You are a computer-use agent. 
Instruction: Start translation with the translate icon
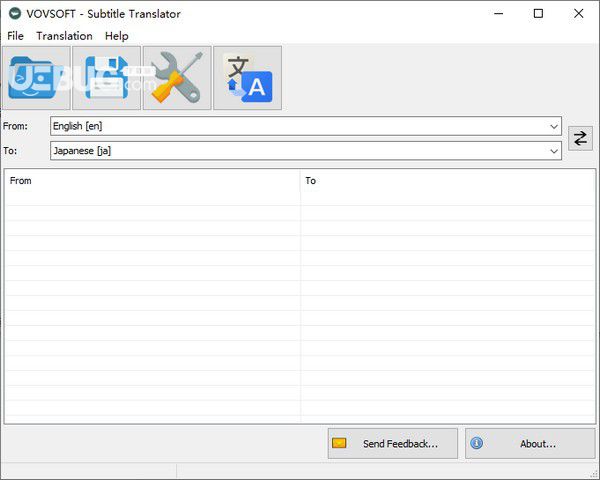tap(248, 78)
